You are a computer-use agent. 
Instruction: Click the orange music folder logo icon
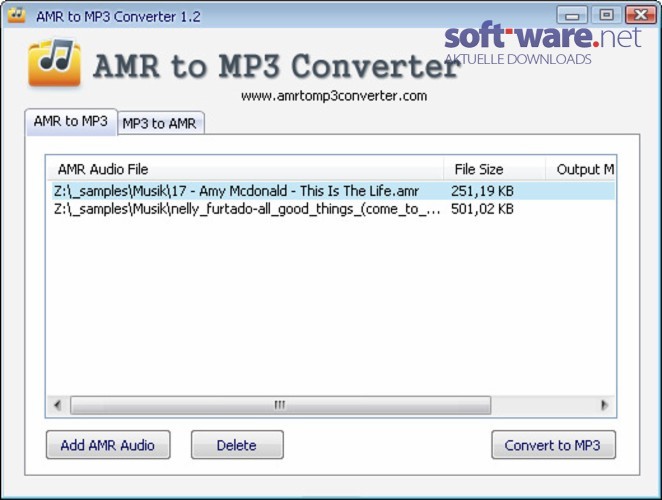54,63
